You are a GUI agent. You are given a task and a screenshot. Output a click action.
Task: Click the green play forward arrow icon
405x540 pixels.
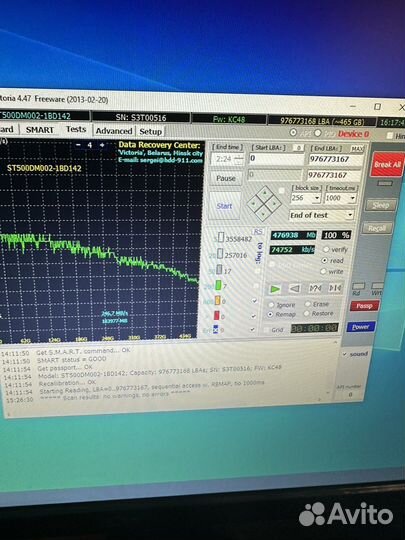[275, 289]
